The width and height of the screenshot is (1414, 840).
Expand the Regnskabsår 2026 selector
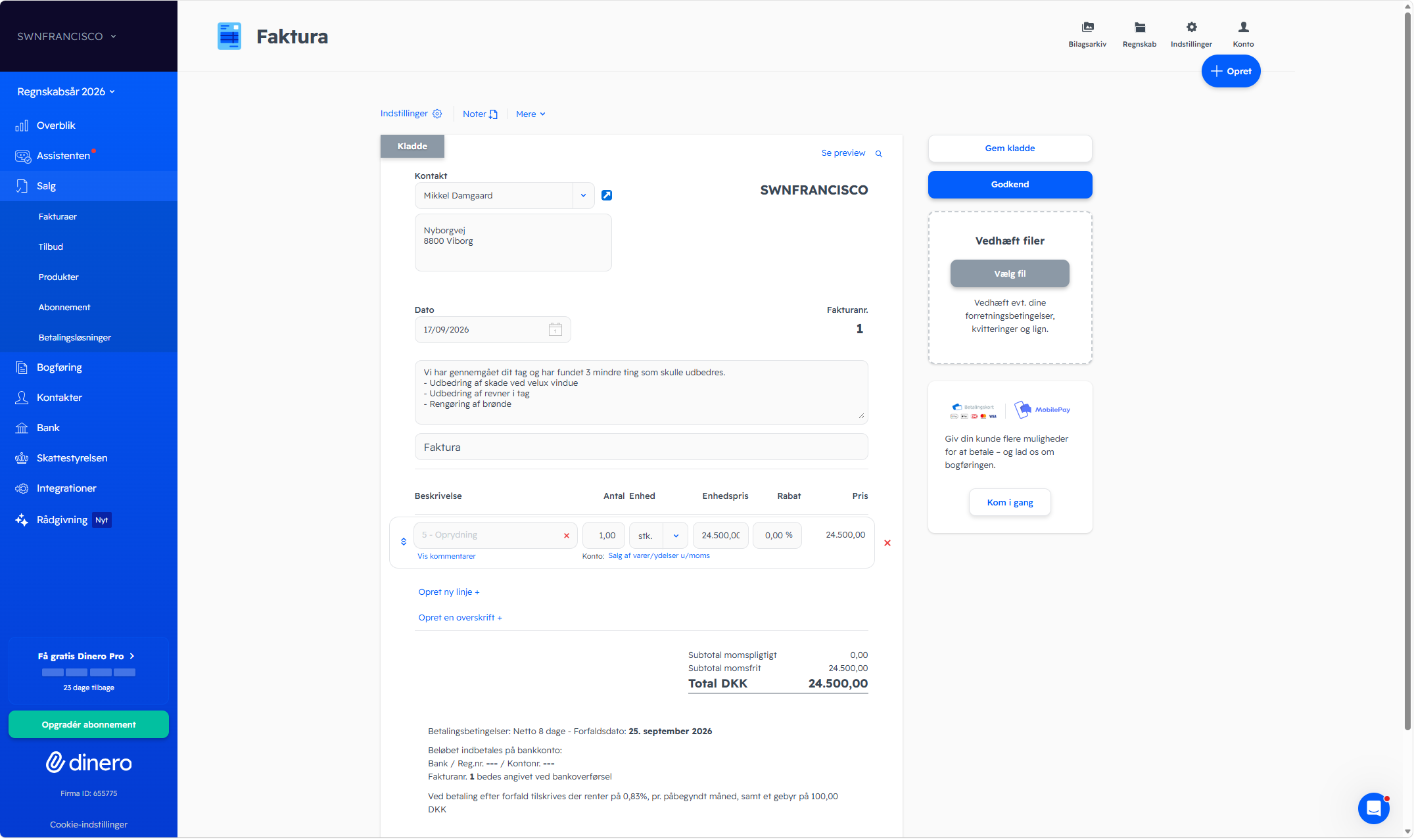coord(66,91)
